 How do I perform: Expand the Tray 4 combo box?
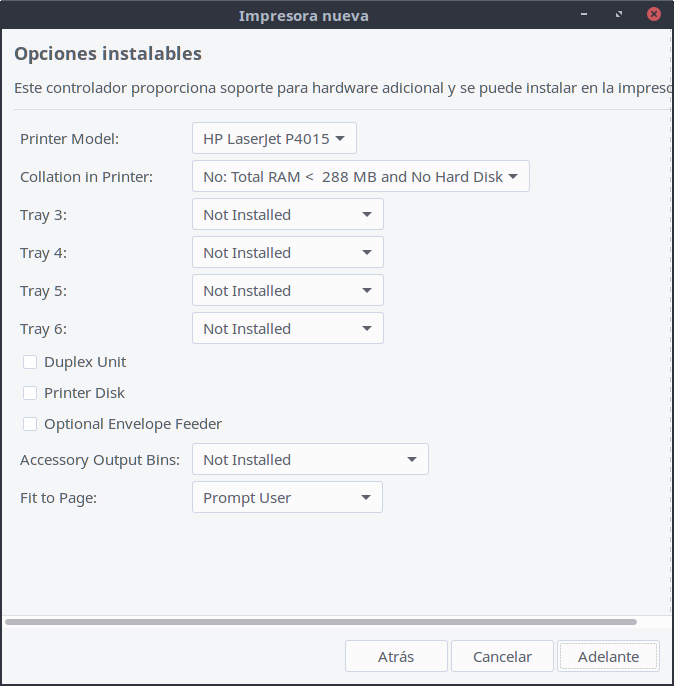(287, 253)
